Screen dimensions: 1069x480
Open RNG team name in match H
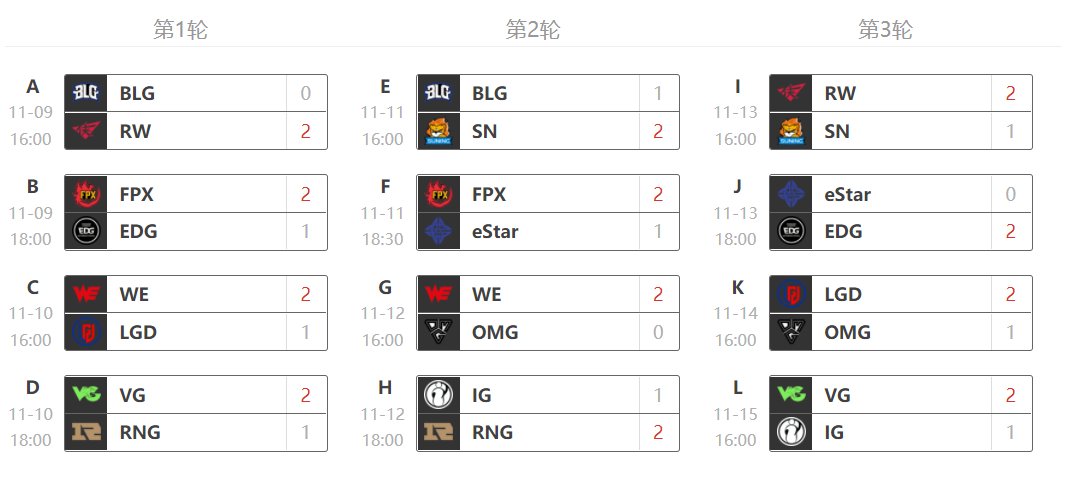pyautogui.click(x=492, y=432)
